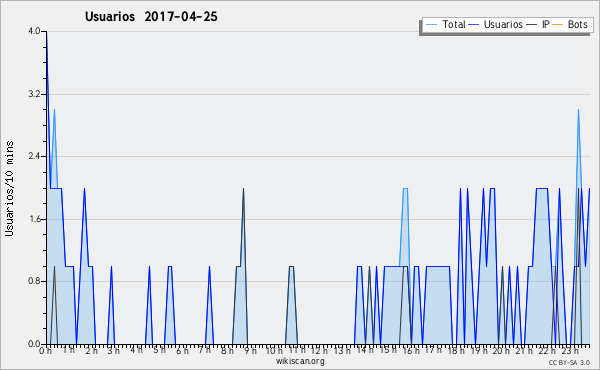
Task: Click the y-axis value 4.0
Action: point(34,31)
